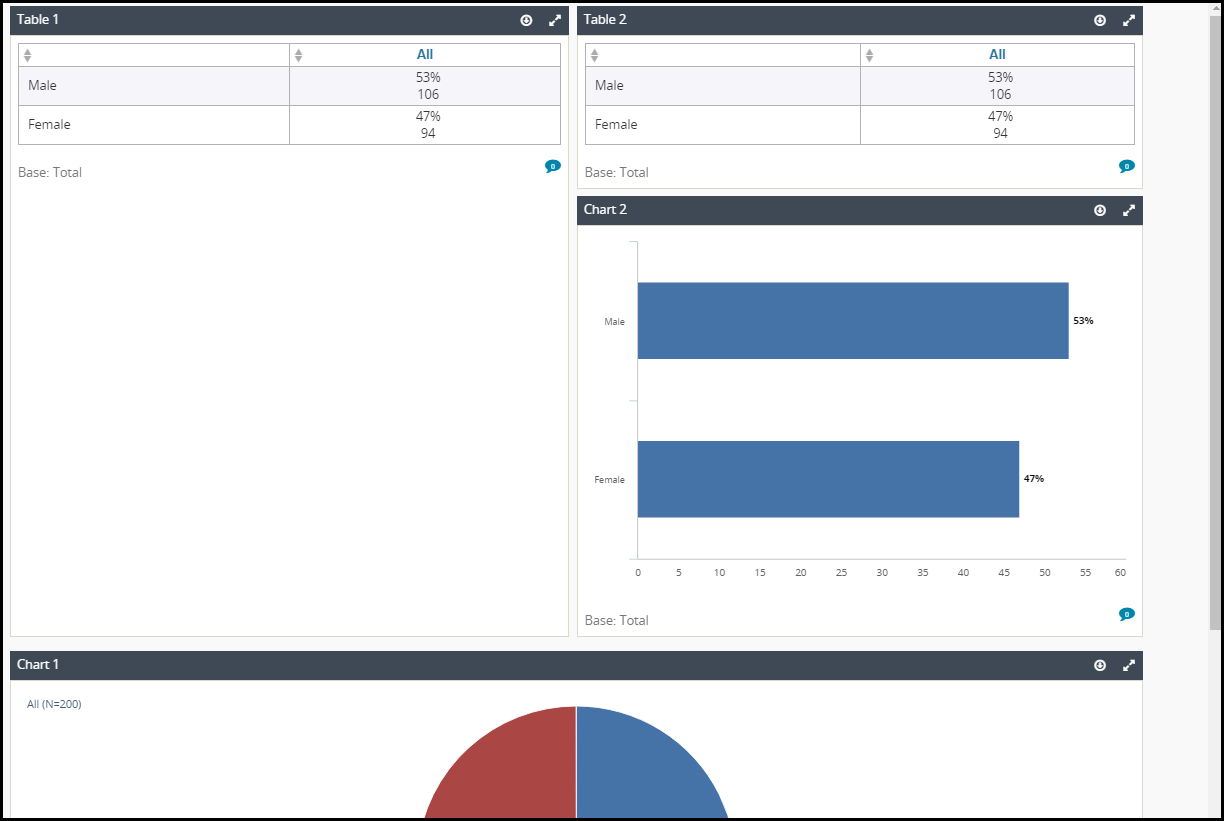Click the Chart 2 panel title
1224x821 pixels.
[605, 210]
